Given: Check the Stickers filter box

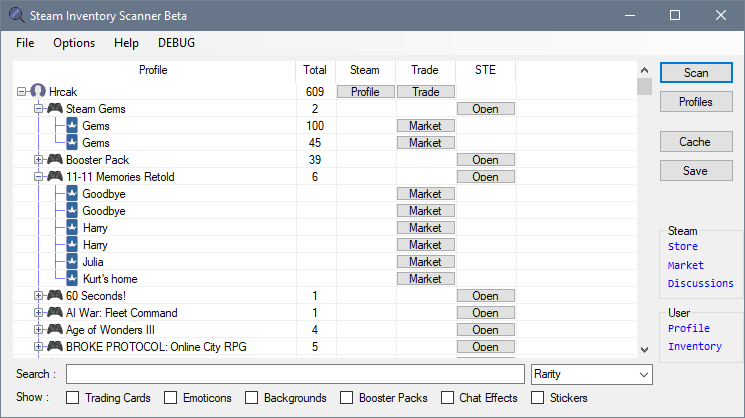Looking at the screenshot, I should [537, 398].
